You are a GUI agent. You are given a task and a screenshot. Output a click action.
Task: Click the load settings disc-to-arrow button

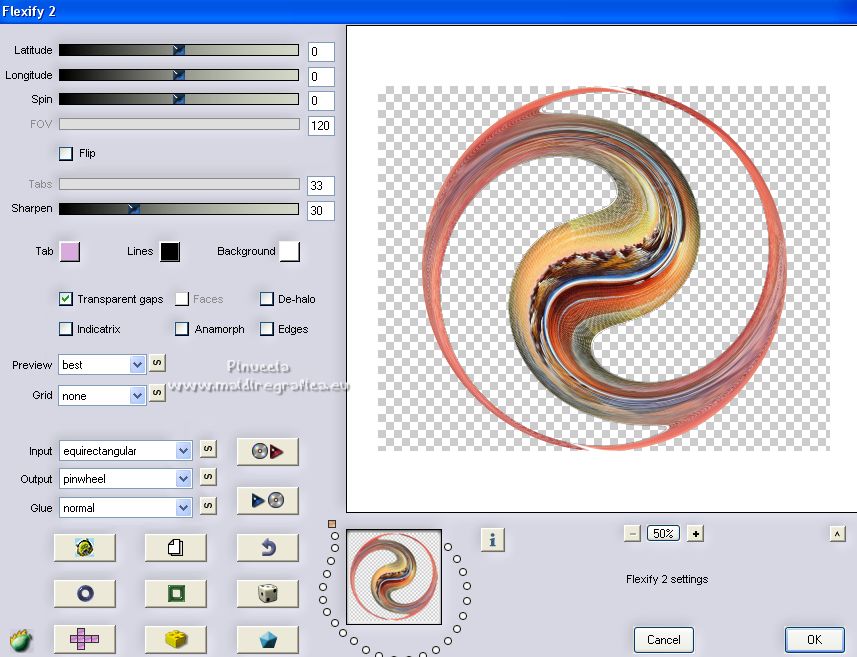click(267, 451)
